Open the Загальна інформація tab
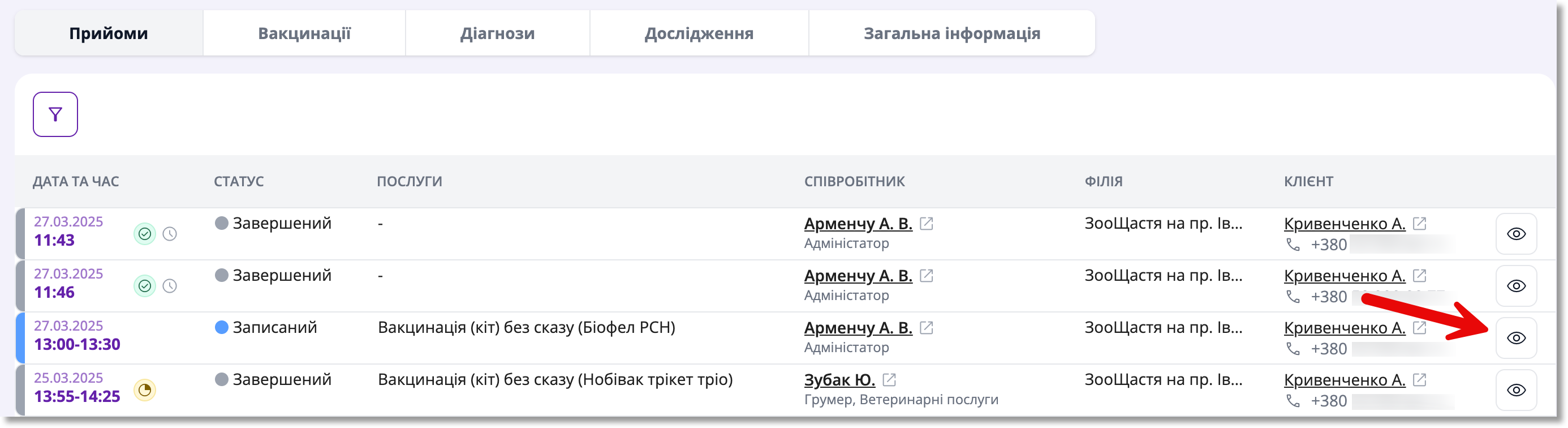This screenshot has width=1568, height=428. coord(952,33)
